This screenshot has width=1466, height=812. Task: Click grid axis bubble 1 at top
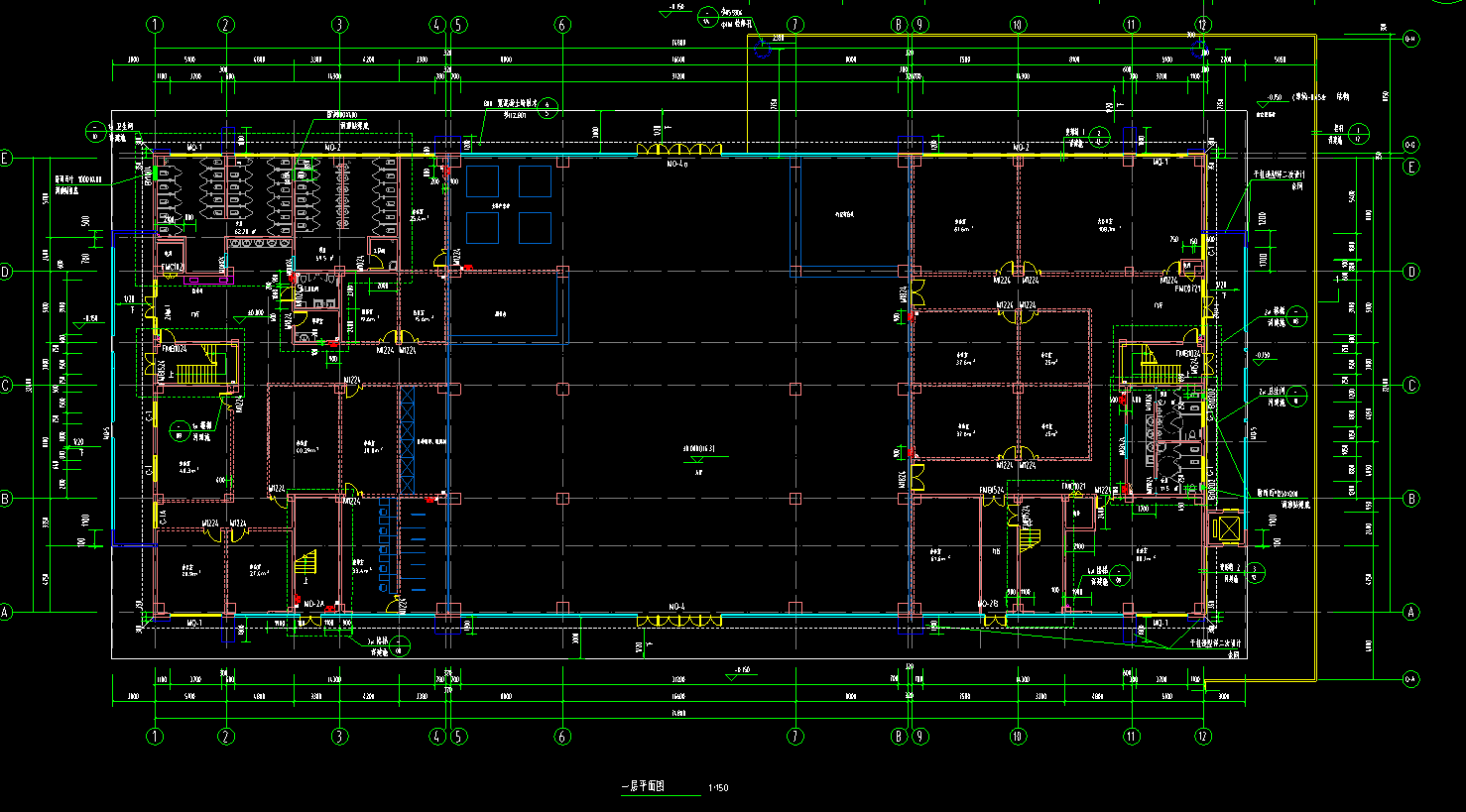click(x=155, y=25)
